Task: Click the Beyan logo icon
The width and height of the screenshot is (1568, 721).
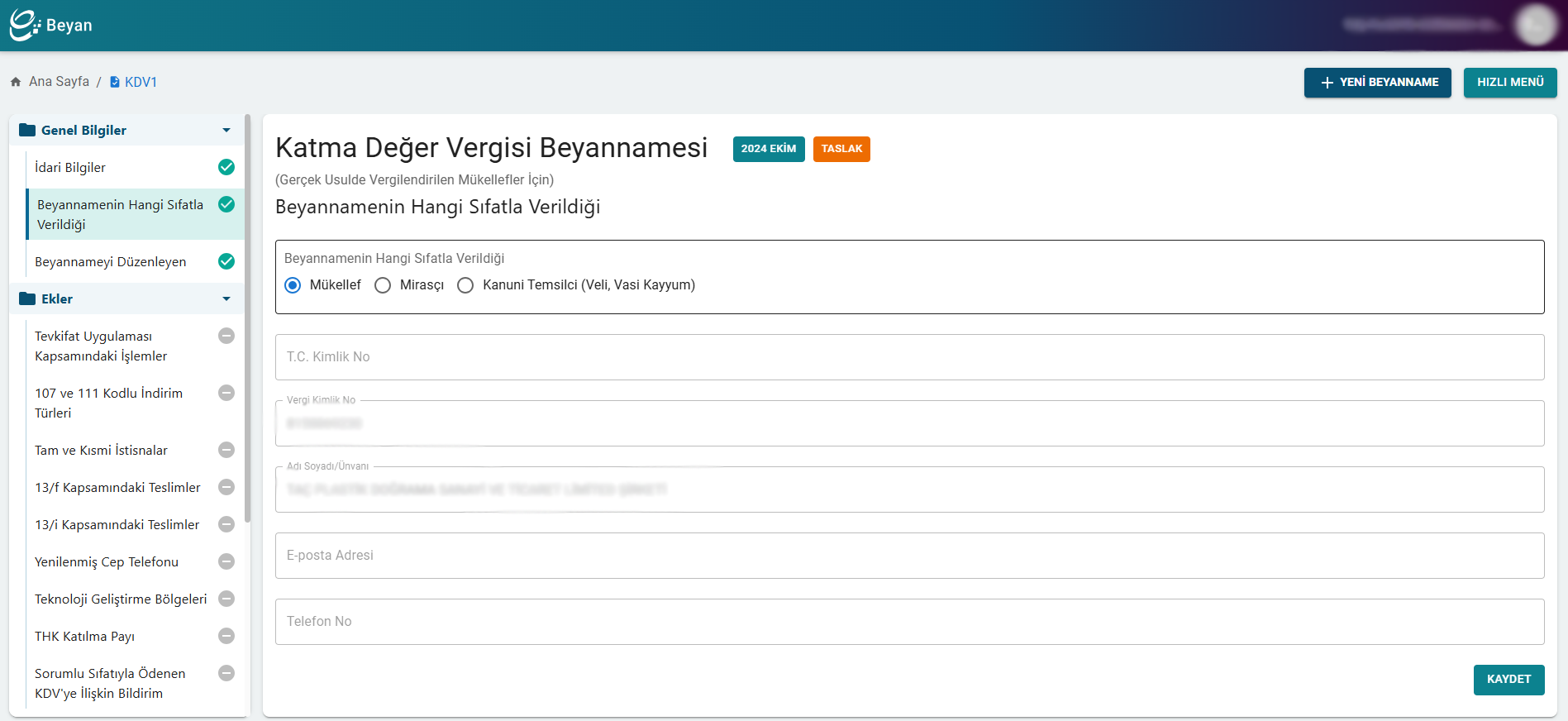Action: [24, 25]
